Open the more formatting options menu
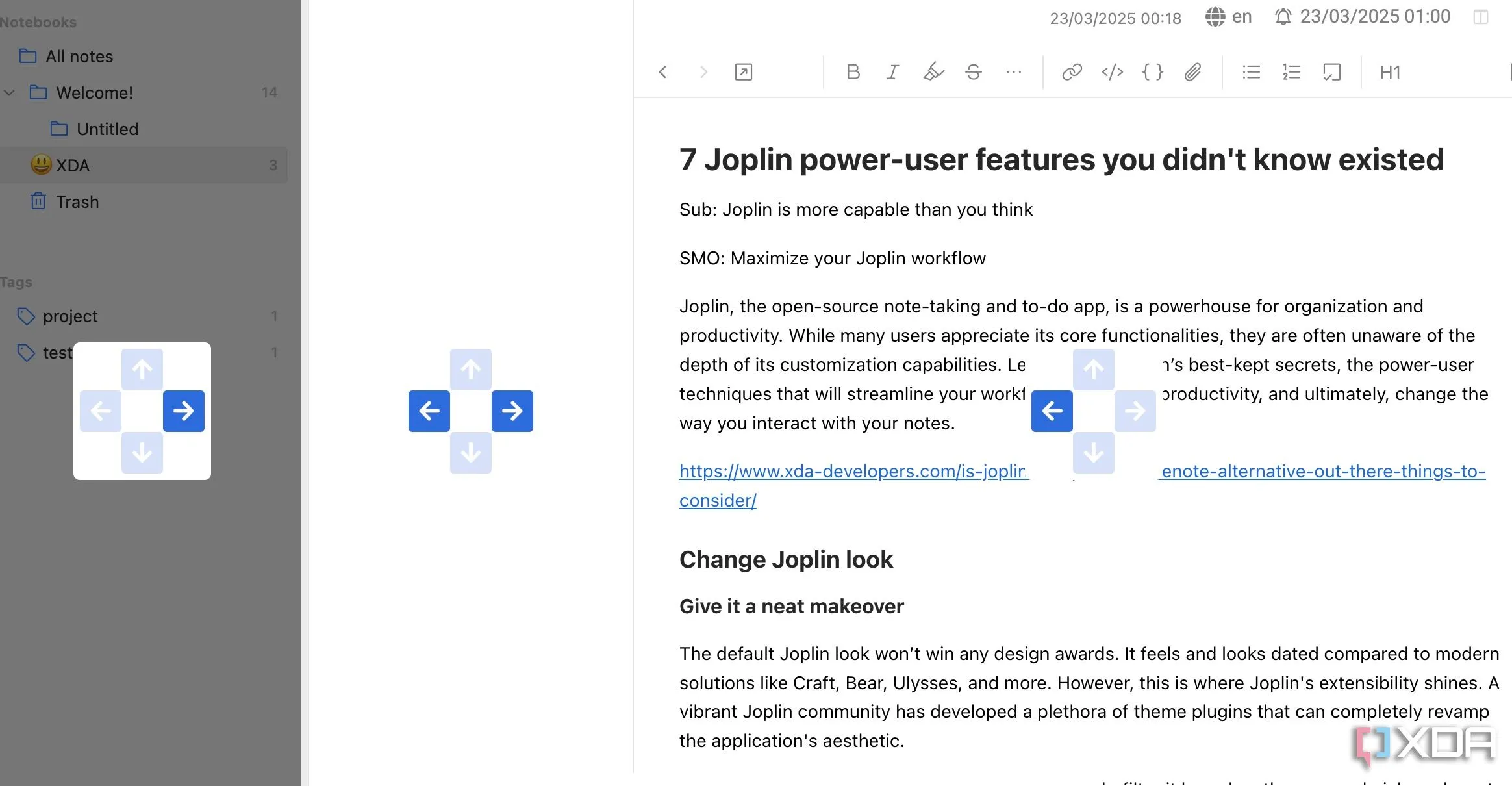This screenshot has height=786, width=1512. (1013, 72)
